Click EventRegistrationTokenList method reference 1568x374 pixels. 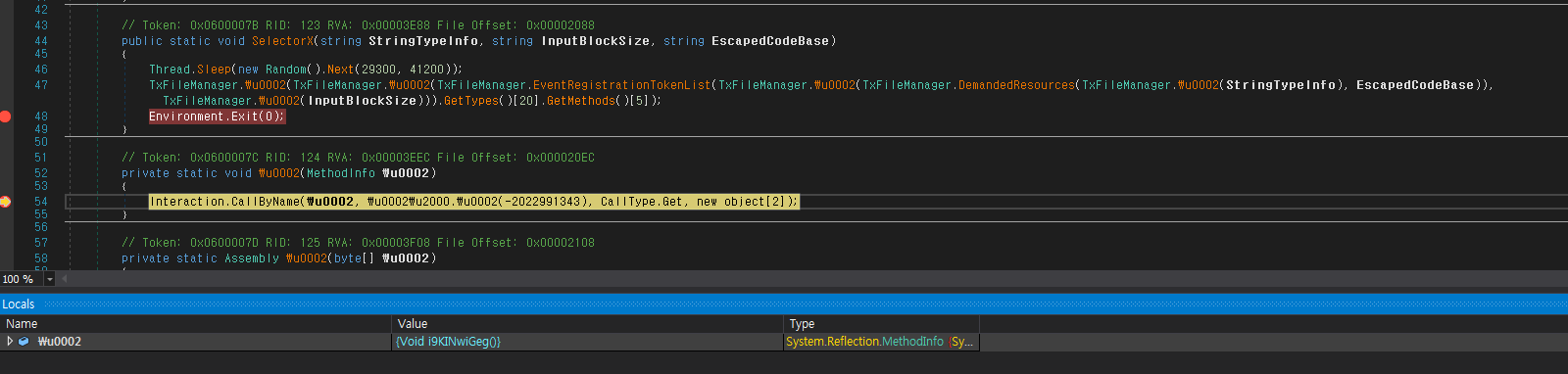point(622,85)
